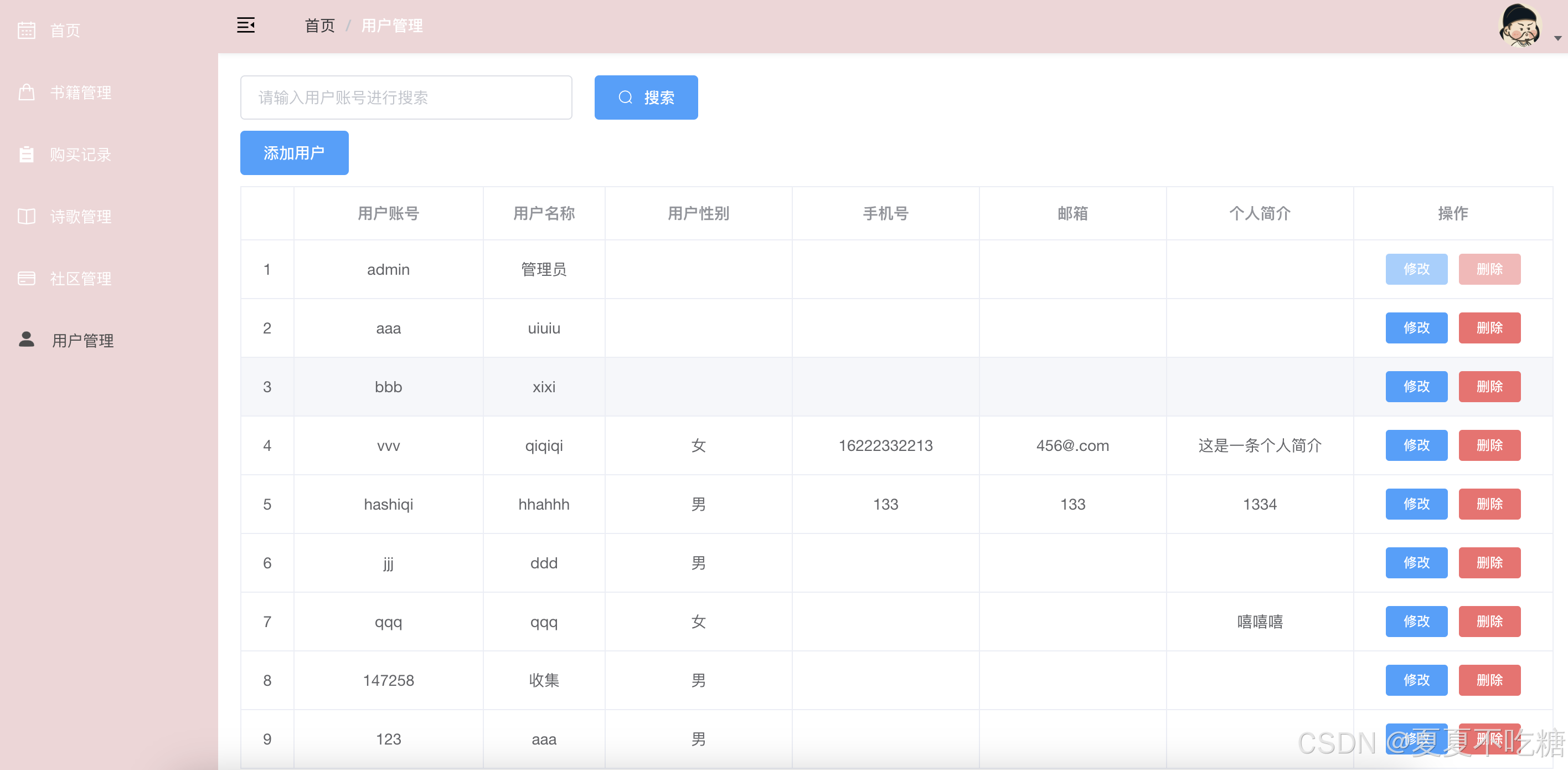Screen dimensions: 1568x770
Task: Focus the user account search field
Action: coord(406,97)
